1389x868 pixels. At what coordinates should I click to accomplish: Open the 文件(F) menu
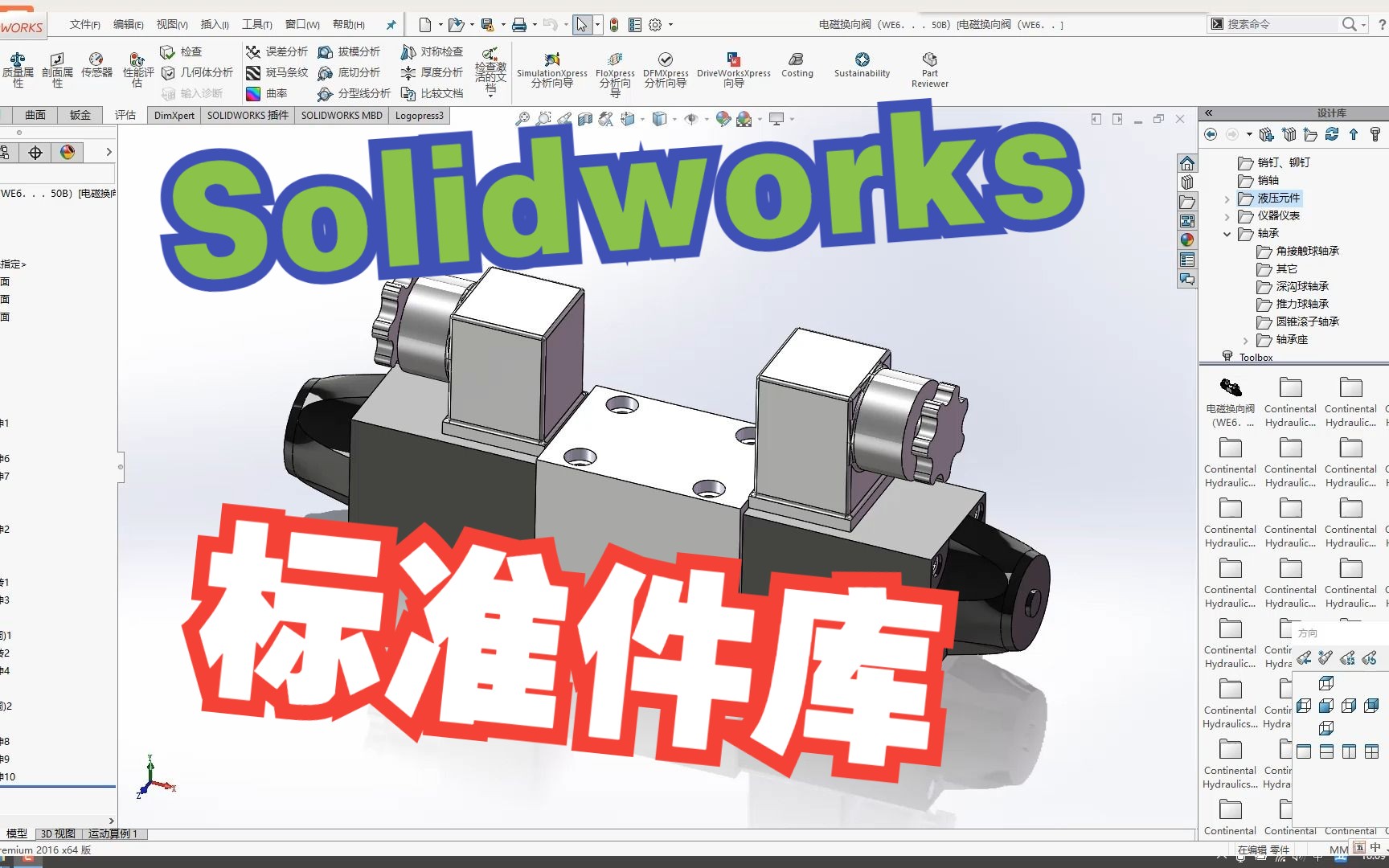click(x=84, y=24)
